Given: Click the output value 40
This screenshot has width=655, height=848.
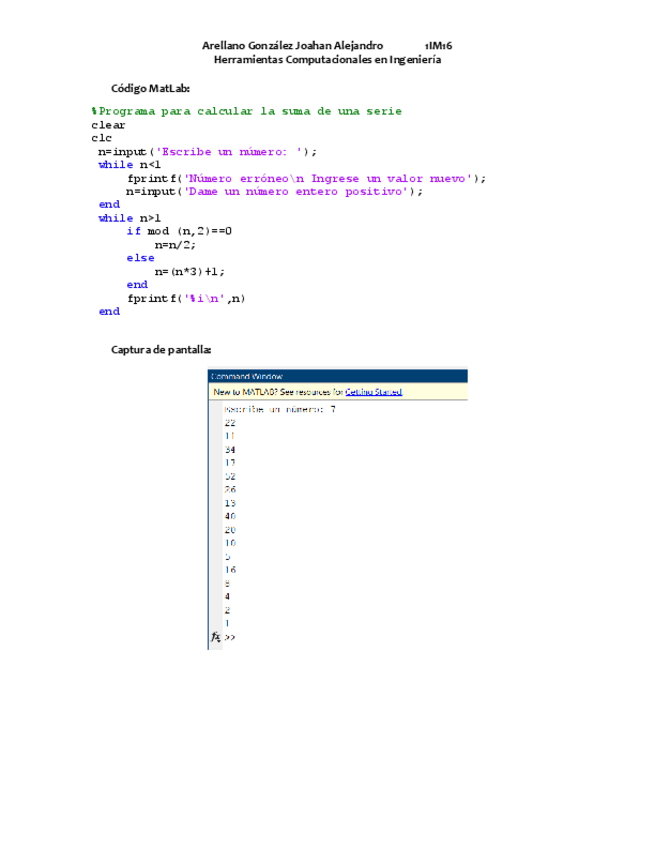Looking at the screenshot, I should point(230,516).
